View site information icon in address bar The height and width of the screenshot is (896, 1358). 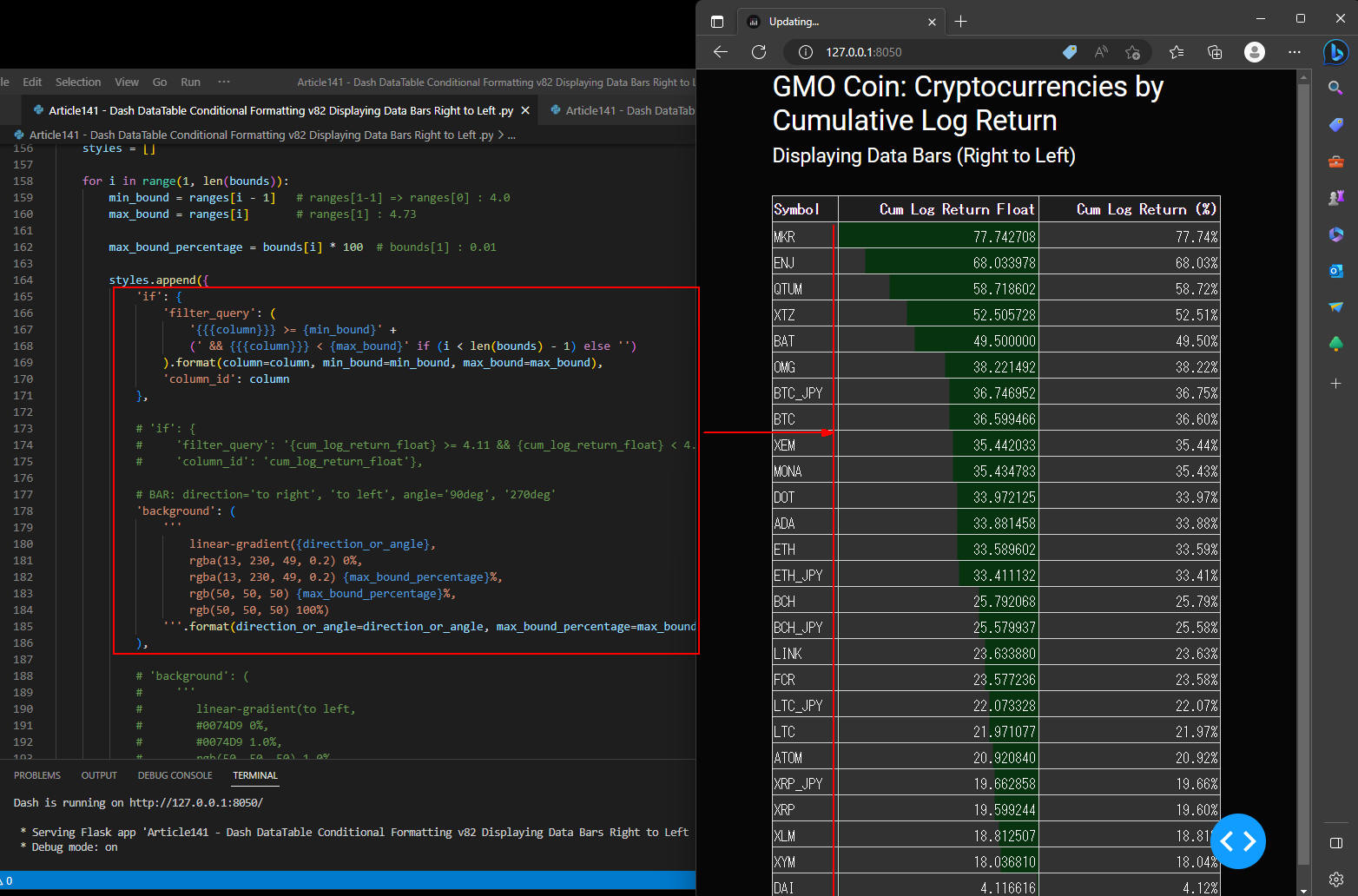click(x=805, y=52)
